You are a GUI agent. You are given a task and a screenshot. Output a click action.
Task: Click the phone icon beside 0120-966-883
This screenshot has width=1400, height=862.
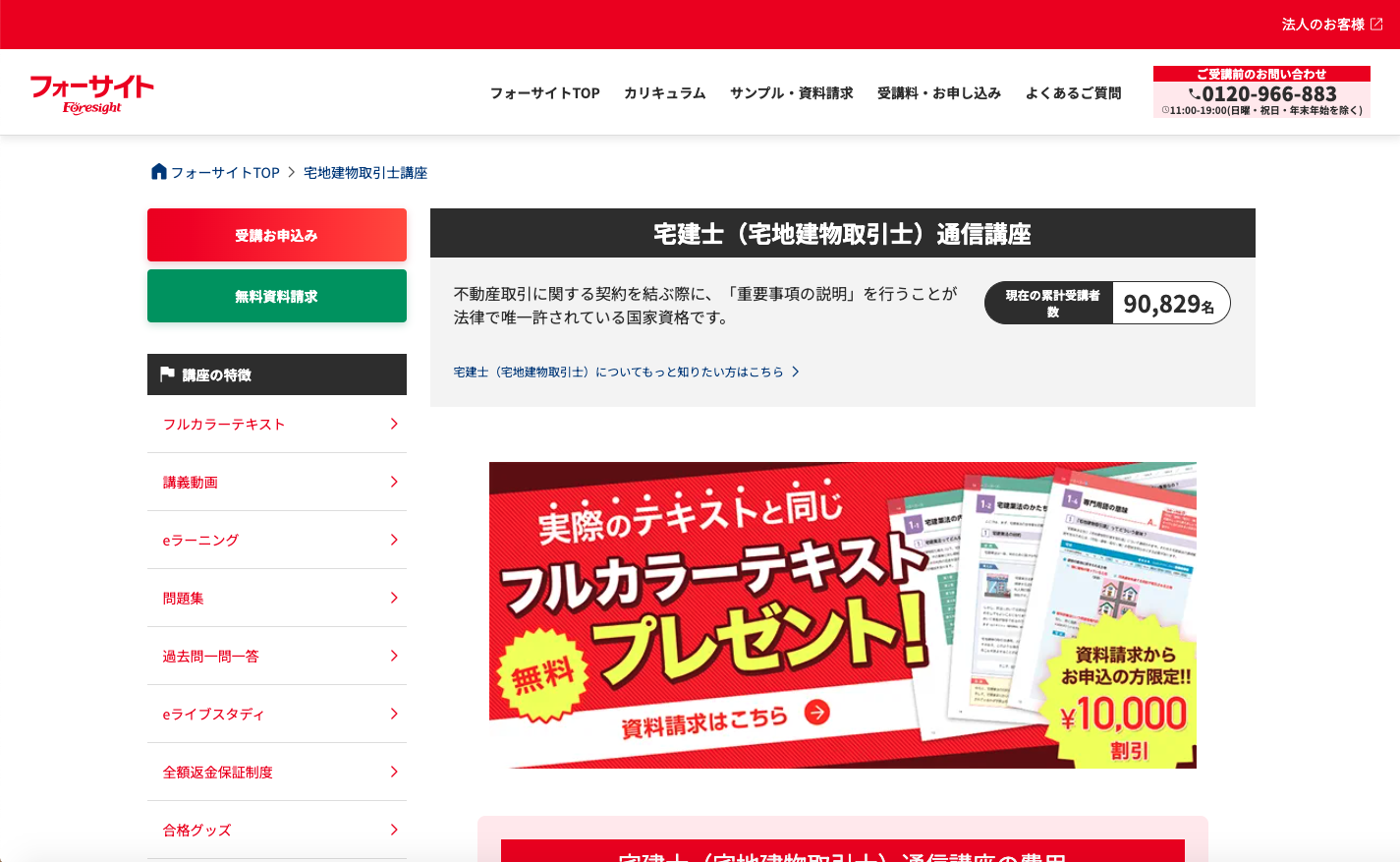click(1194, 94)
